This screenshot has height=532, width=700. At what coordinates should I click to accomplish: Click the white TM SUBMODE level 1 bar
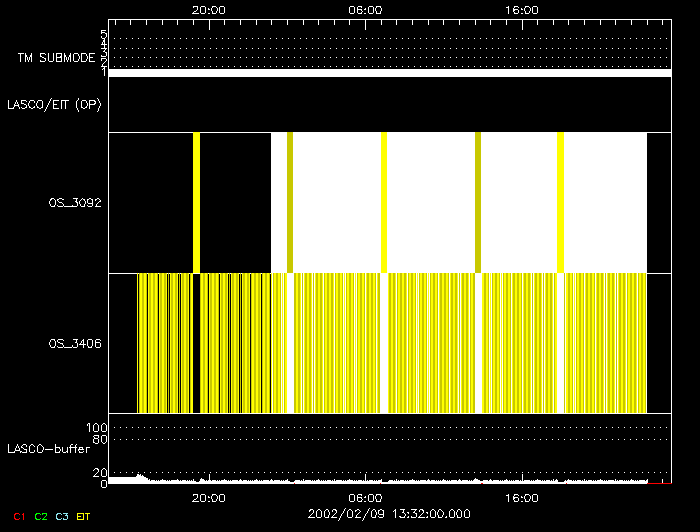point(390,73)
